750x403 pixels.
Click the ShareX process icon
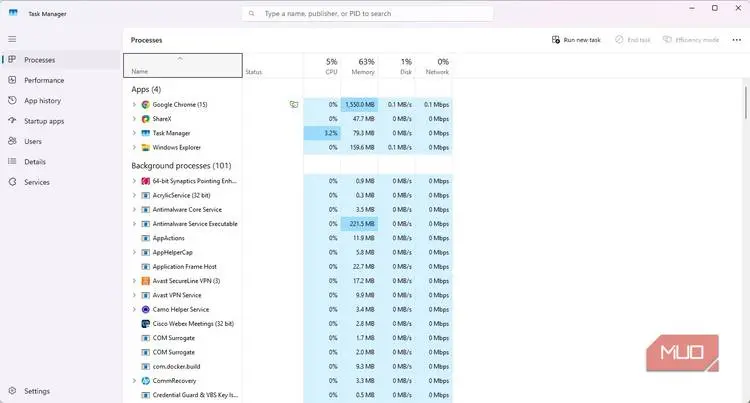click(145, 119)
